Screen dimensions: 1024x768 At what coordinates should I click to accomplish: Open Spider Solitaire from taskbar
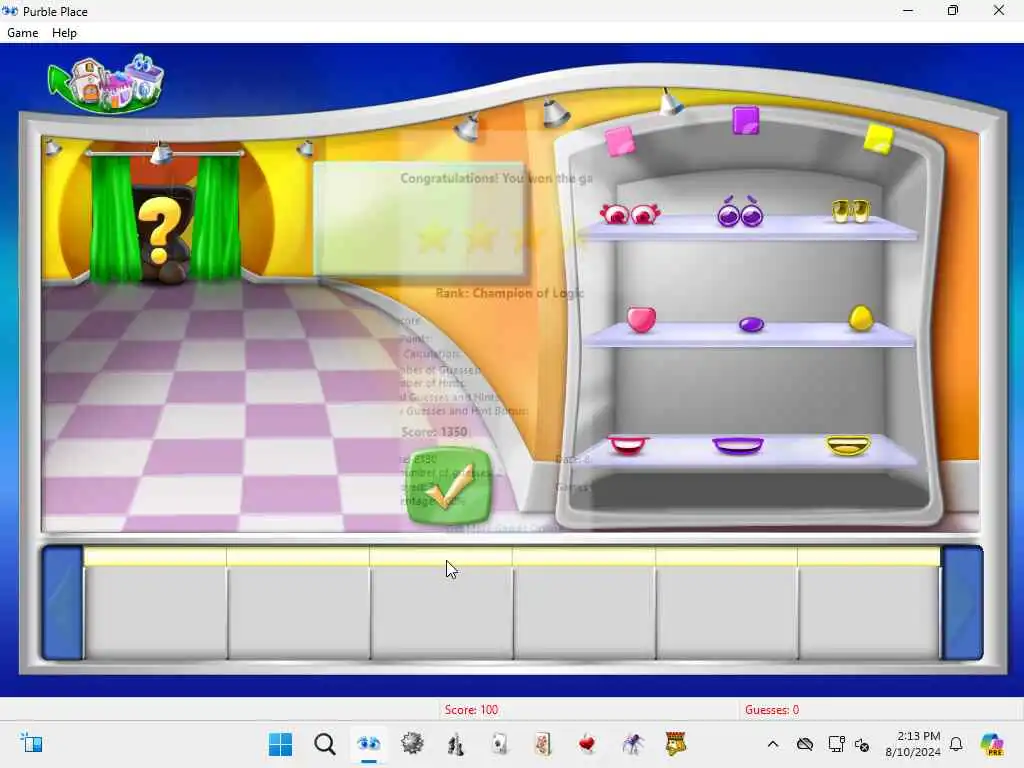pos(632,744)
